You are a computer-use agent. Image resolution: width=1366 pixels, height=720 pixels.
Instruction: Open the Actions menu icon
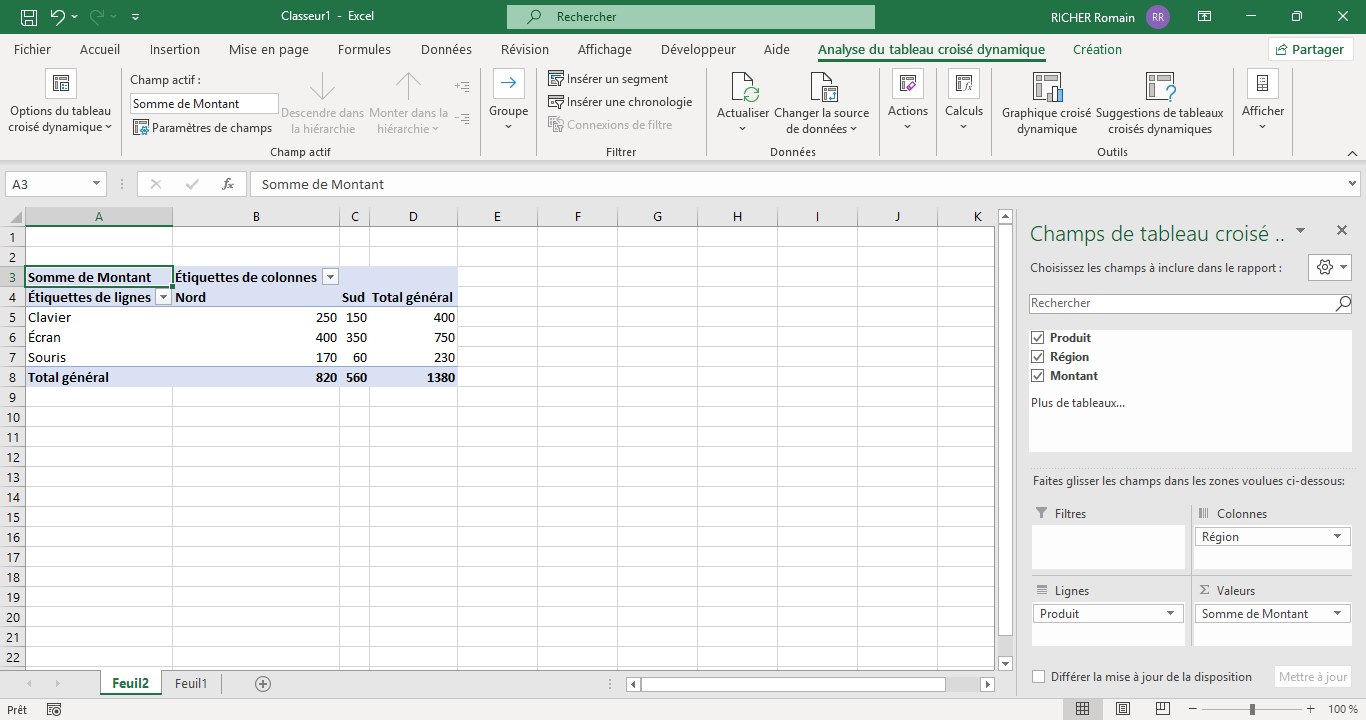pos(908,84)
